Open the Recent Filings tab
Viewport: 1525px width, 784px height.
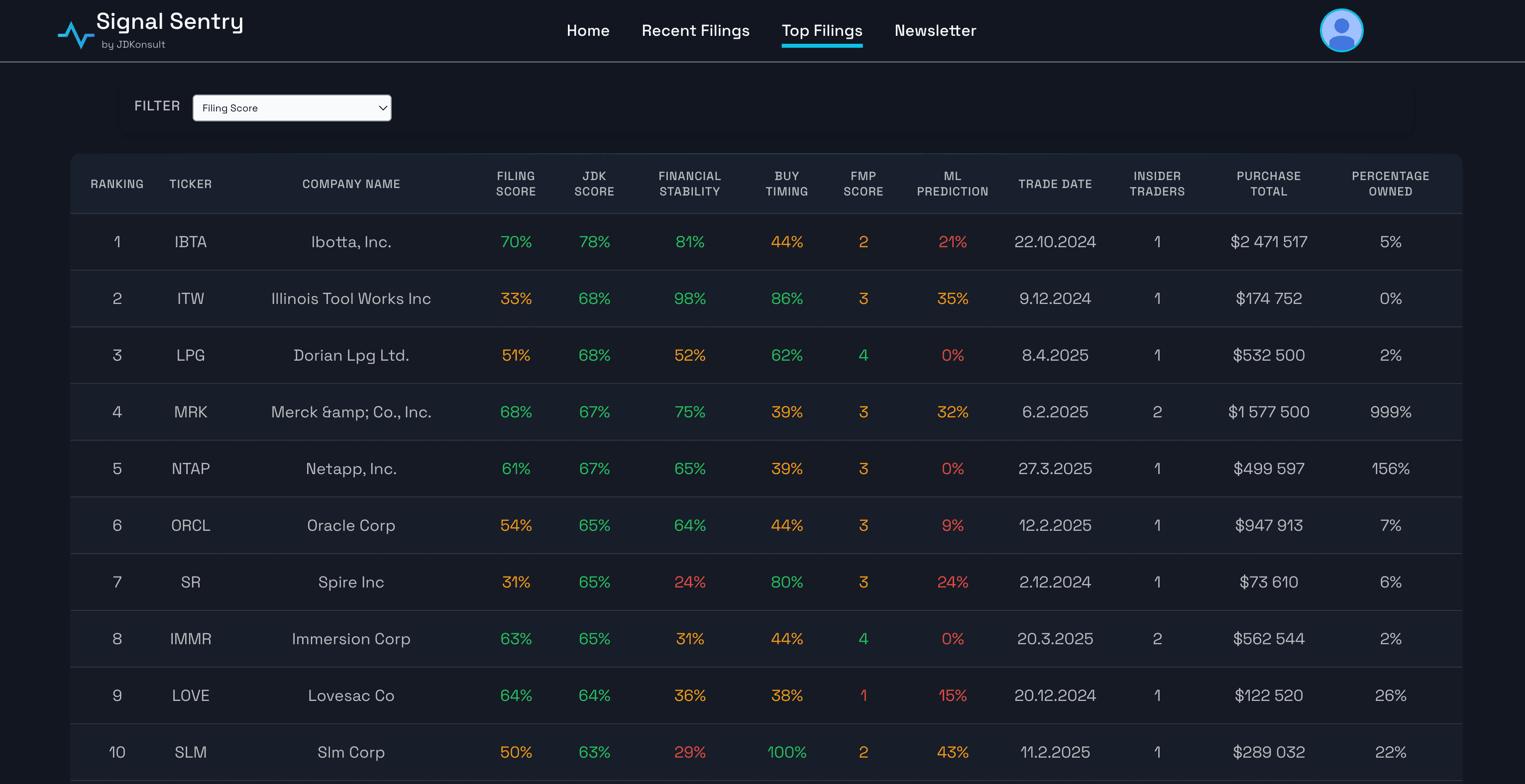[695, 31]
